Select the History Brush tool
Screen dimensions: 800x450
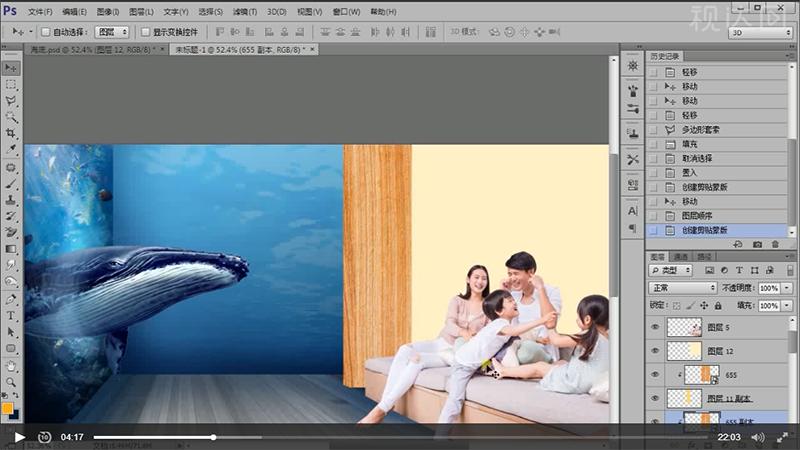[11, 216]
